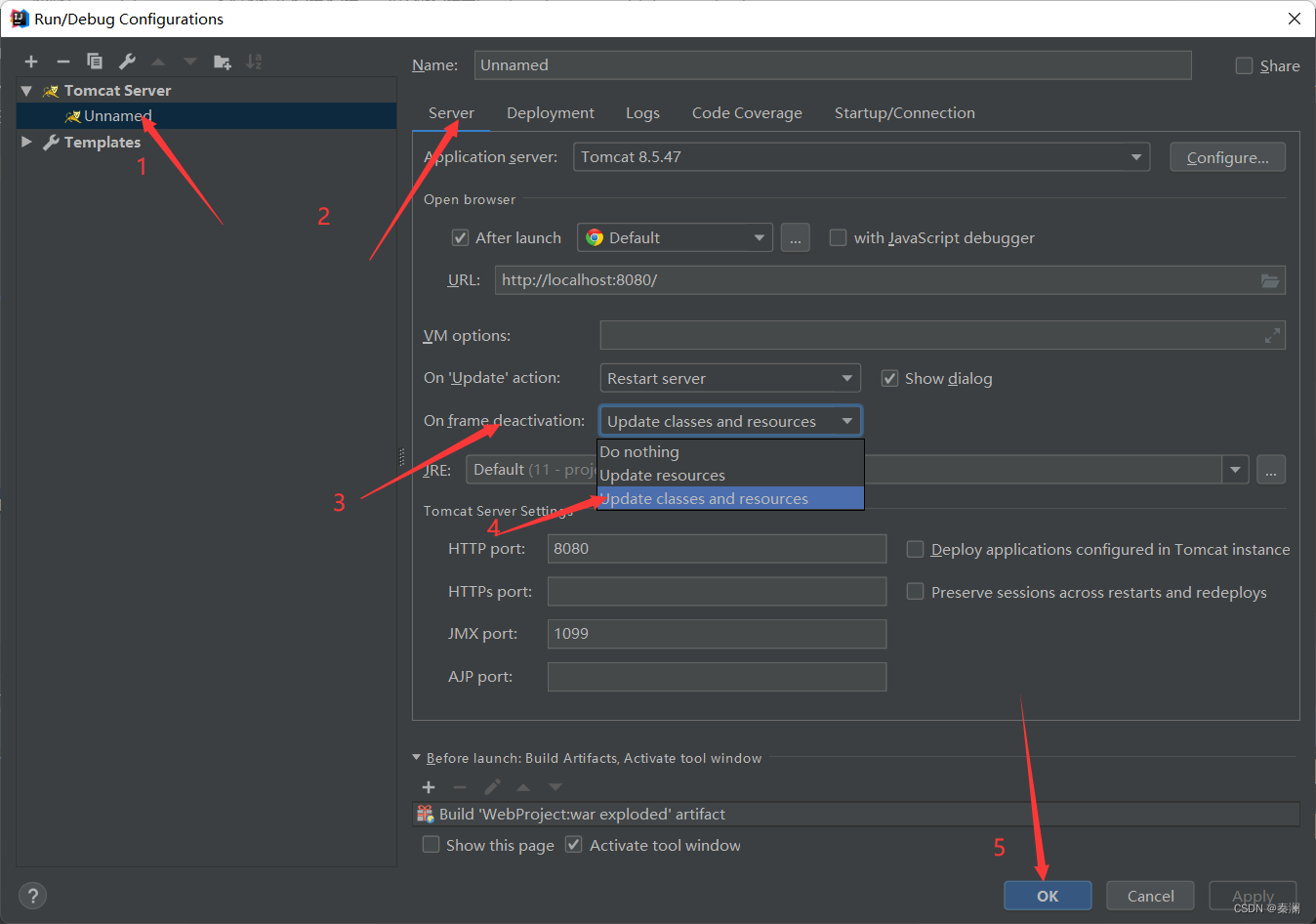Collapse the Before launch section triangle
The height and width of the screenshot is (924, 1316).
click(x=417, y=757)
